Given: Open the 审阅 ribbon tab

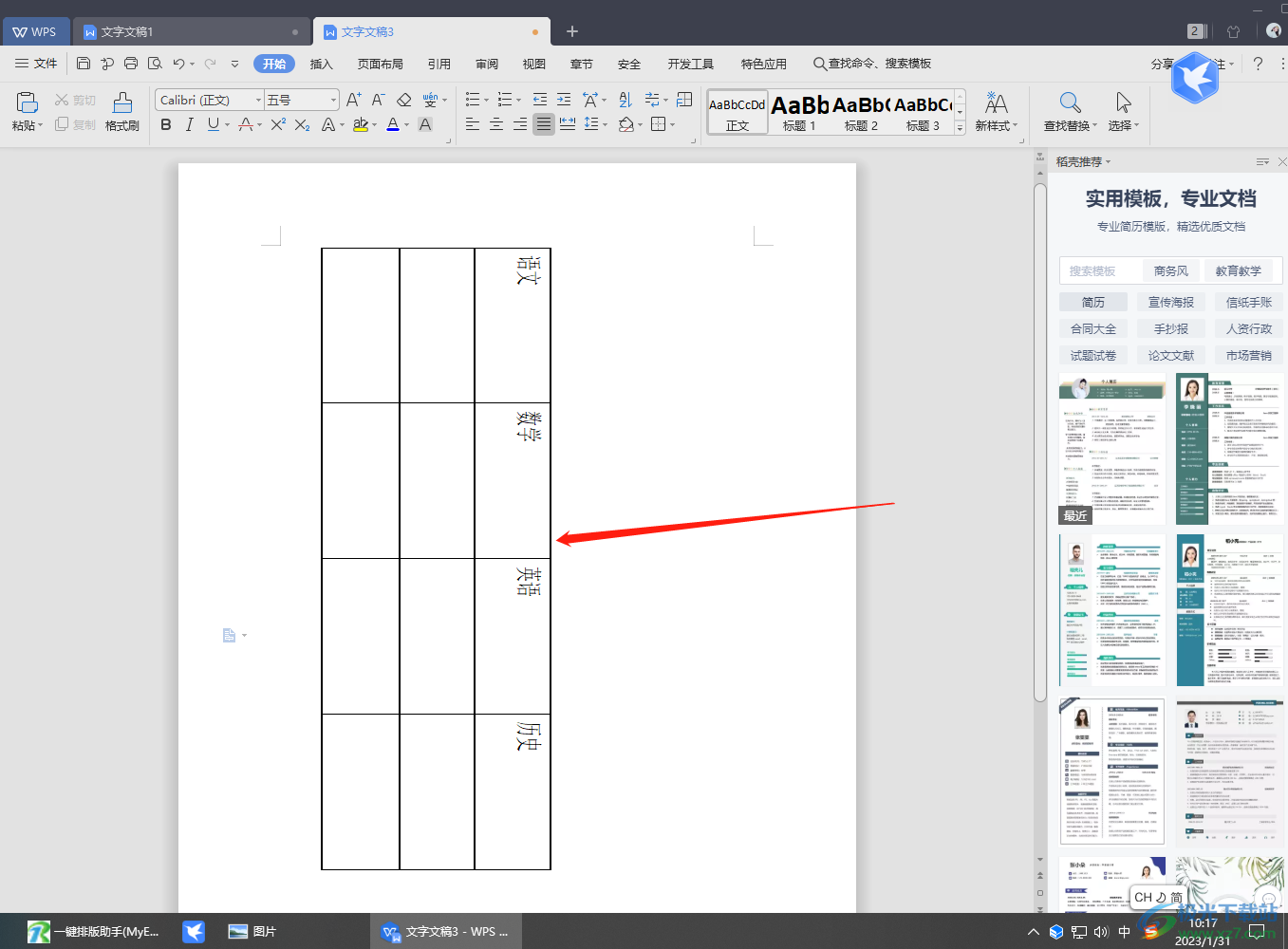Looking at the screenshot, I should pyautogui.click(x=487, y=64).
